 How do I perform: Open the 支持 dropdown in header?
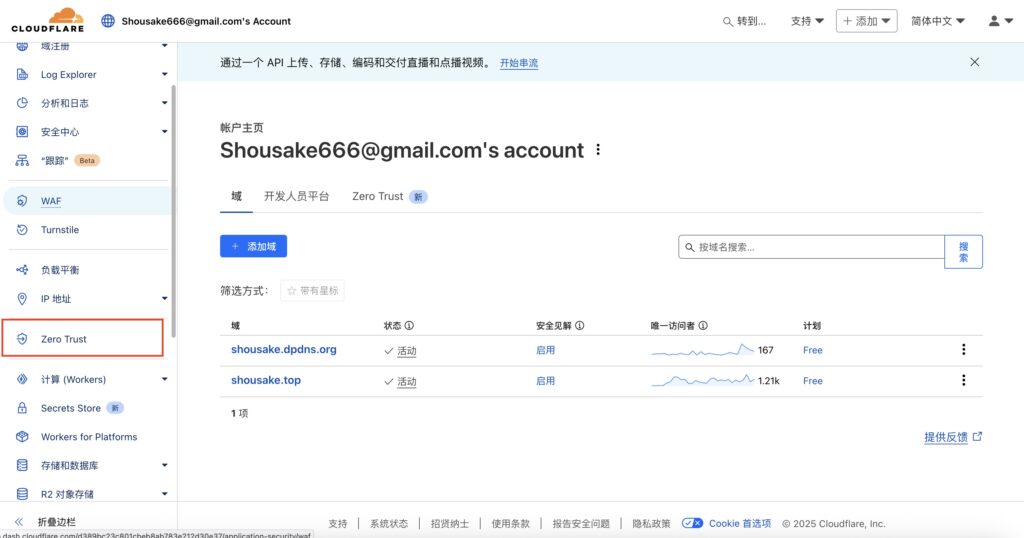point(807,21)
